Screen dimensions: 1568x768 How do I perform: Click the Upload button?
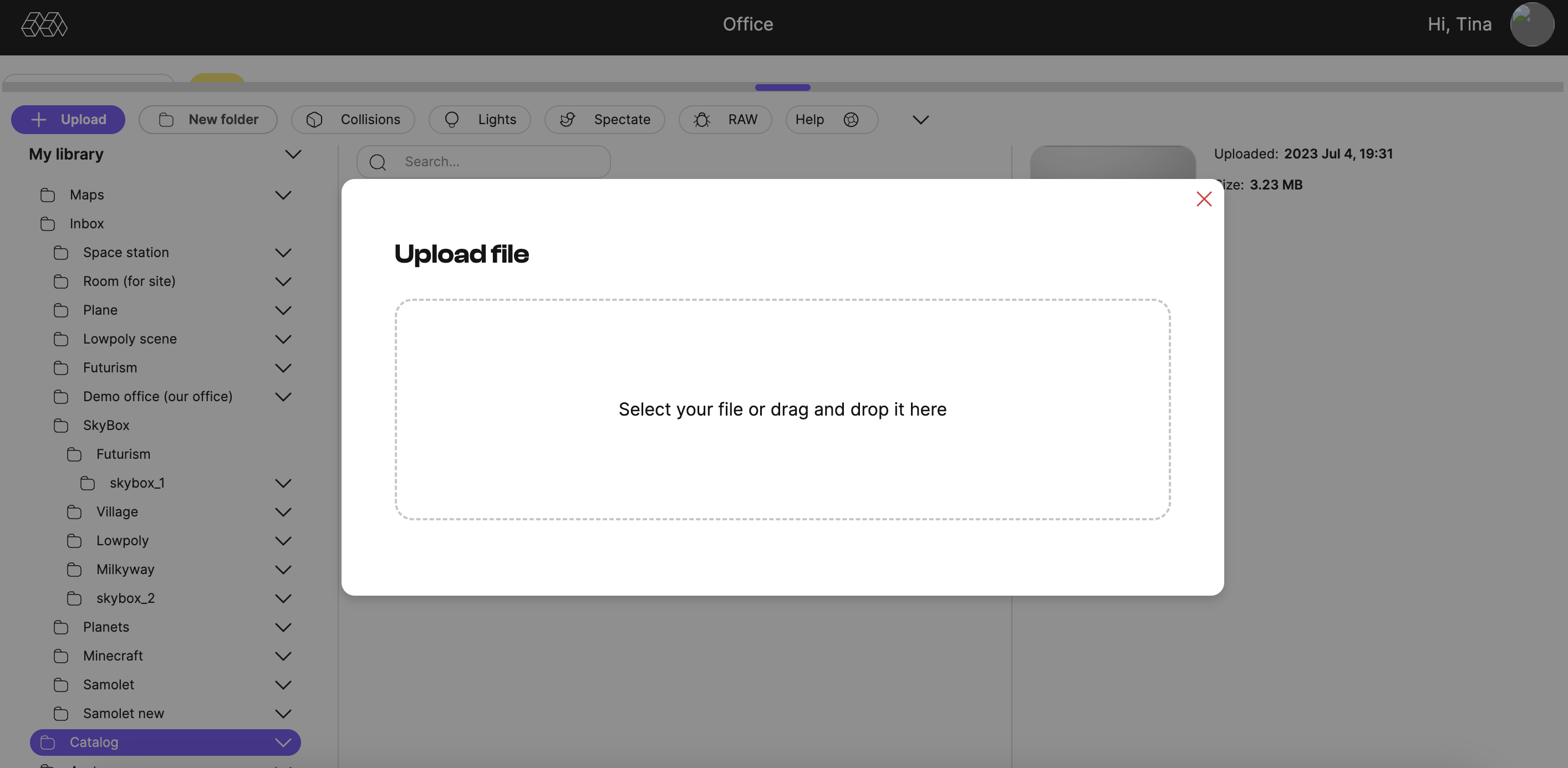[68, 119]
